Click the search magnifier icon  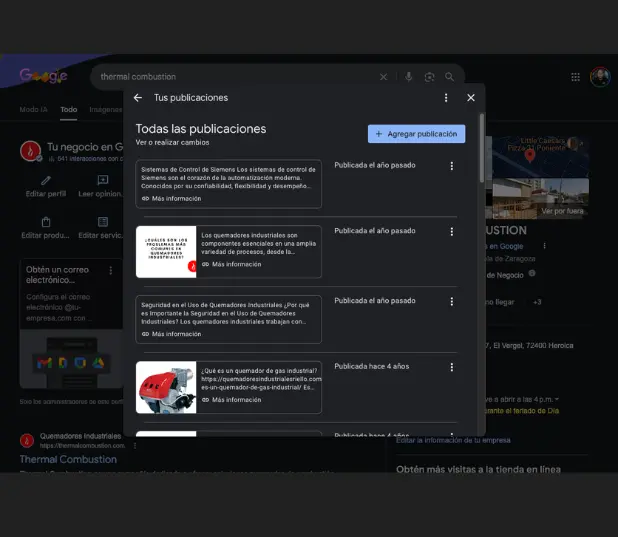pos(449,77)
